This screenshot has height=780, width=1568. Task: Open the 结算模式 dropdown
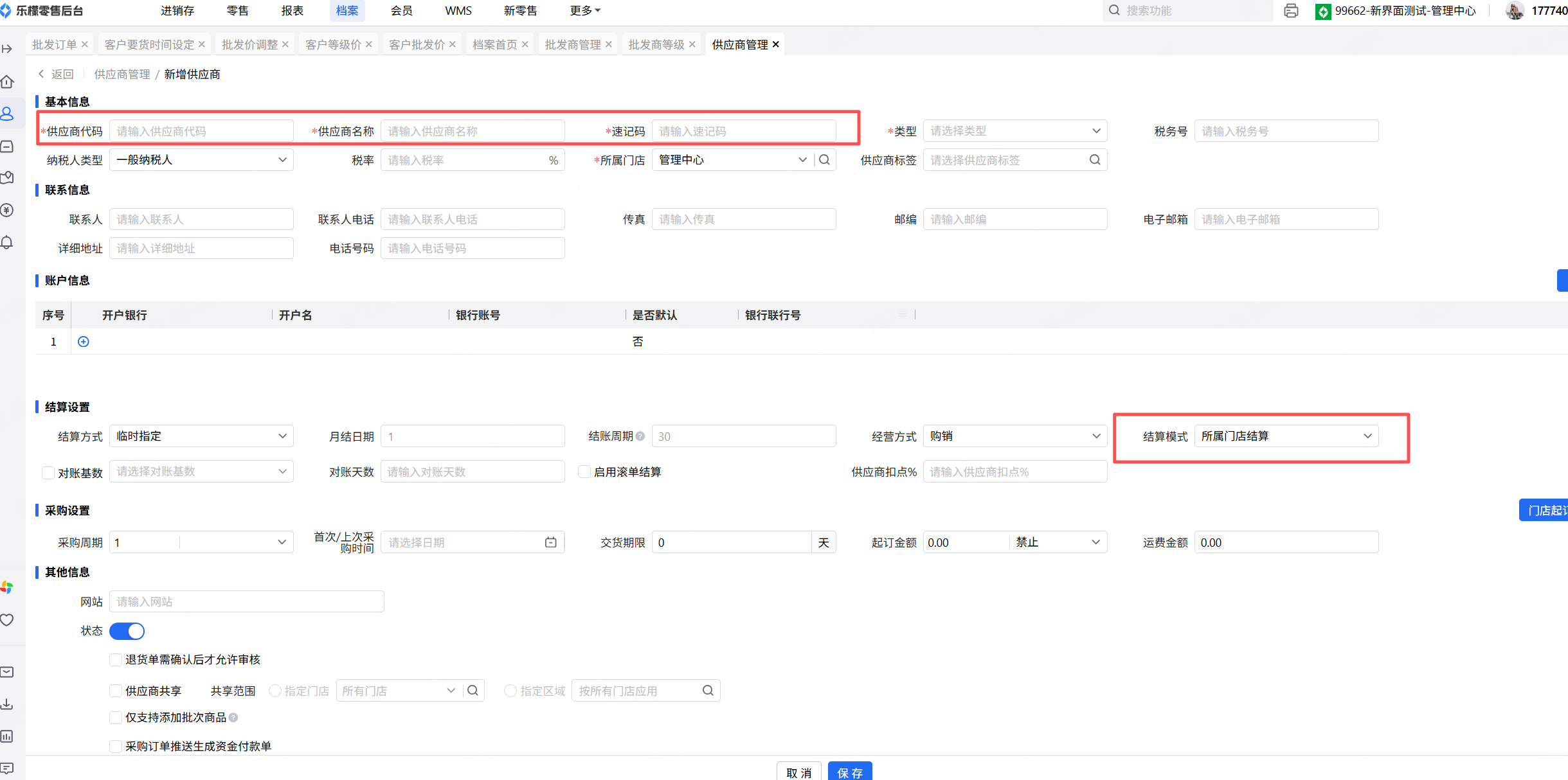[1286, 436]
